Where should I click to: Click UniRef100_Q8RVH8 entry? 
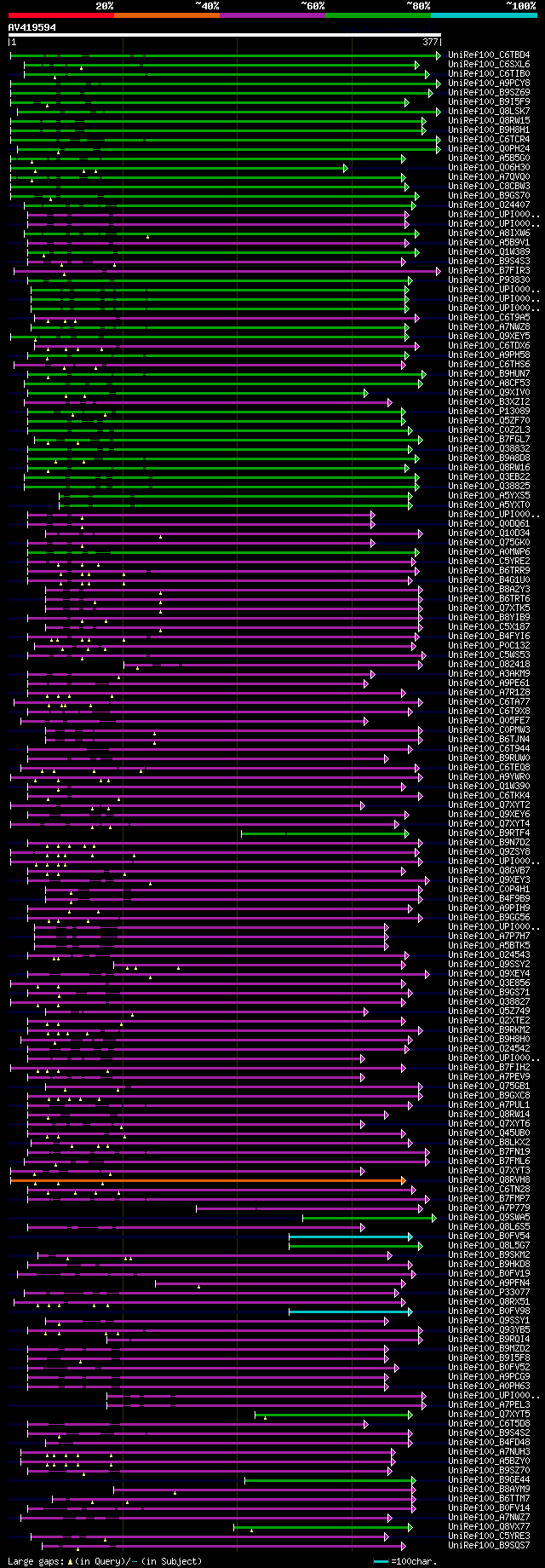(489, 1180)
